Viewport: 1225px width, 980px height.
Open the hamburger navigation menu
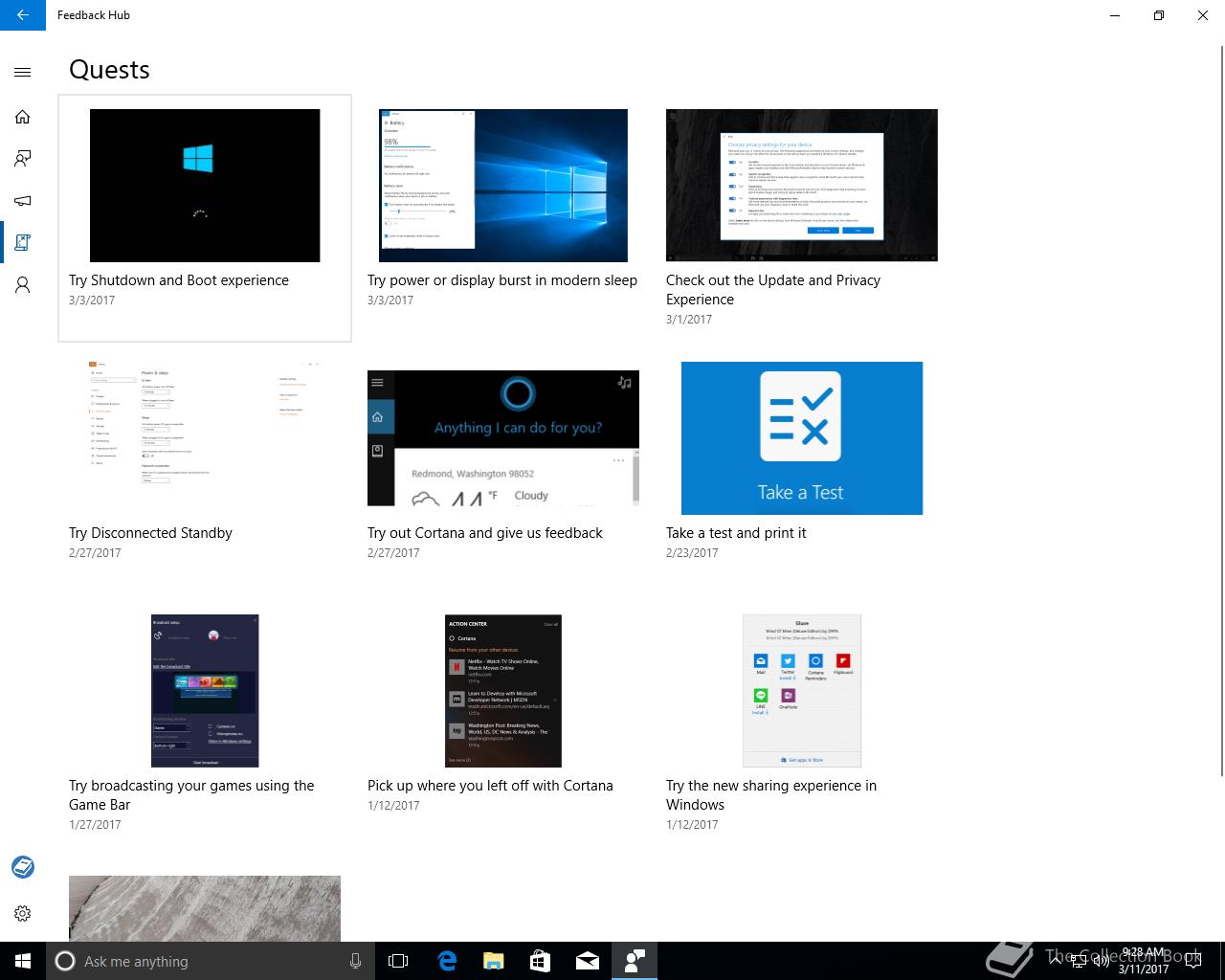pos(23,72)
